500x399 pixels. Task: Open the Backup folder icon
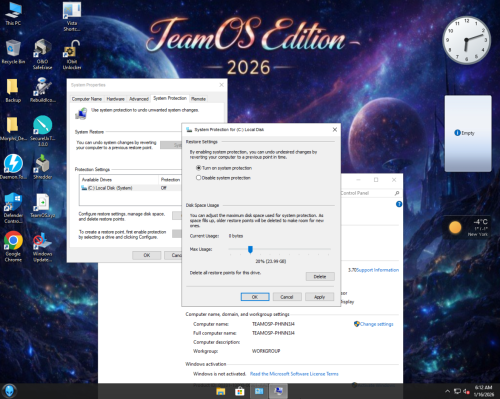pyautogui.click(x=13, y=91)
